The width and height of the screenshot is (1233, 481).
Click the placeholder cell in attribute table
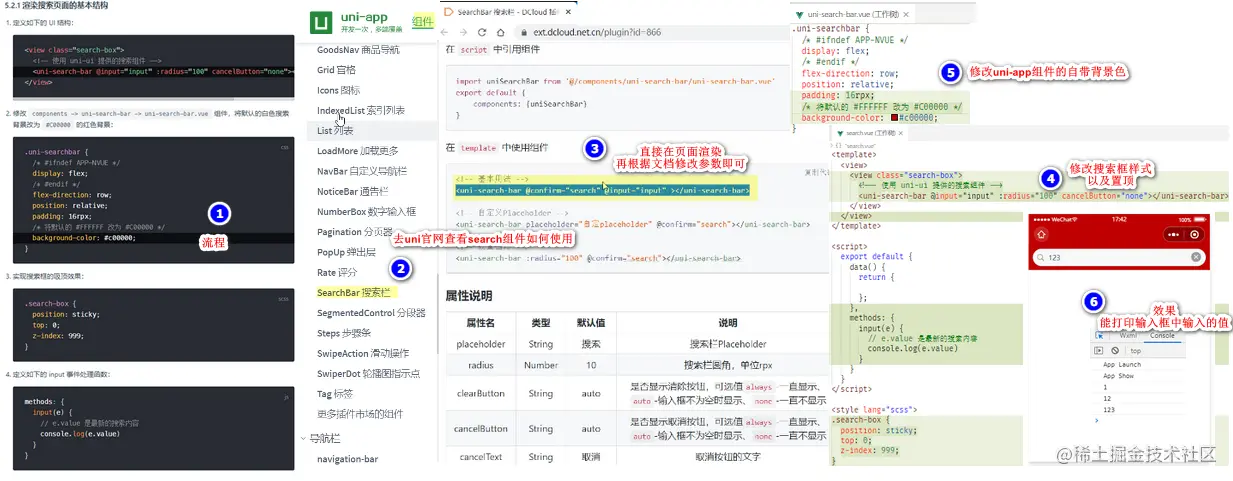[481, 343]
